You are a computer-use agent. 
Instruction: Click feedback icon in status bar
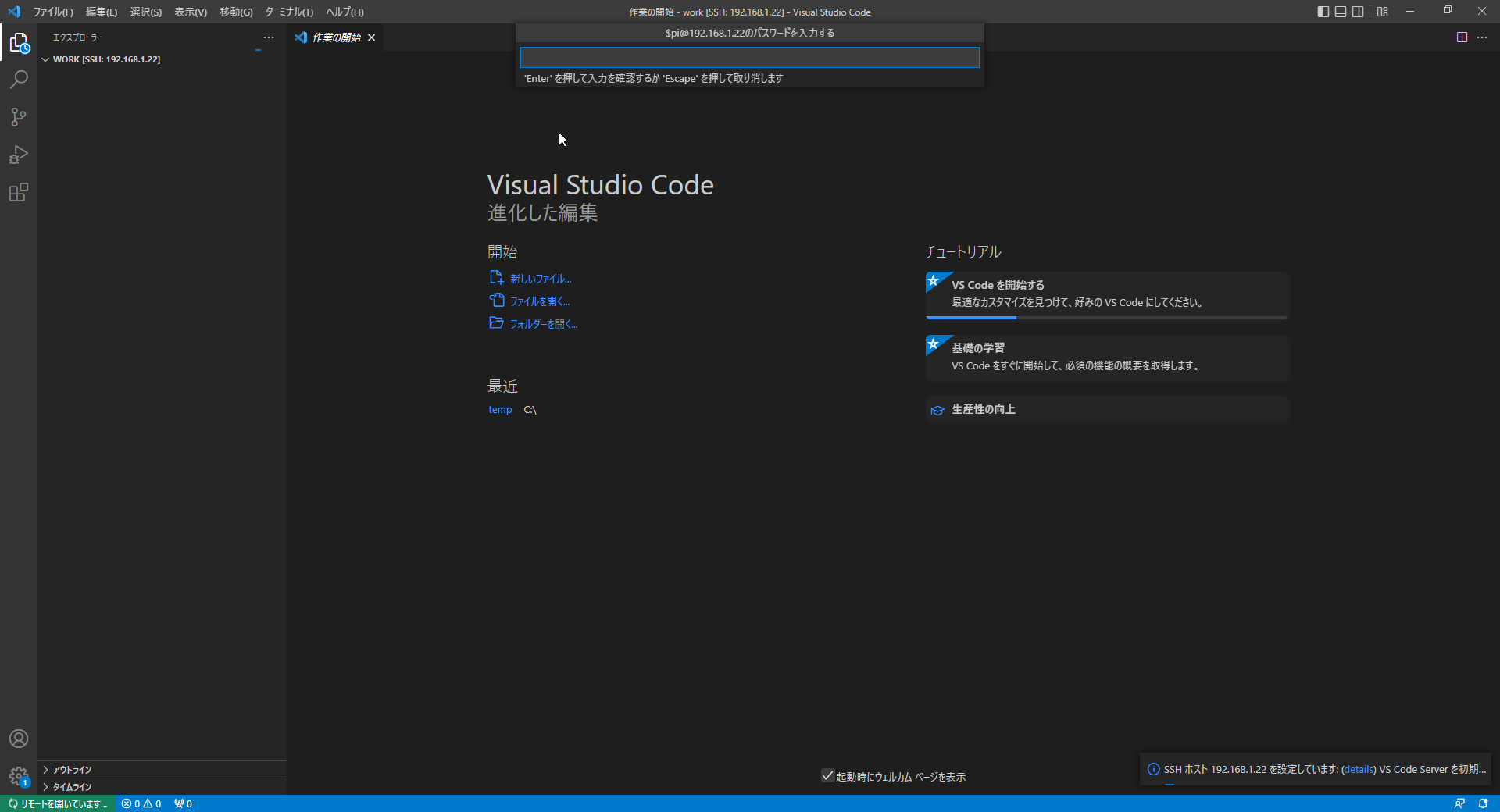pyautogui.click(x=1459, y=803)
